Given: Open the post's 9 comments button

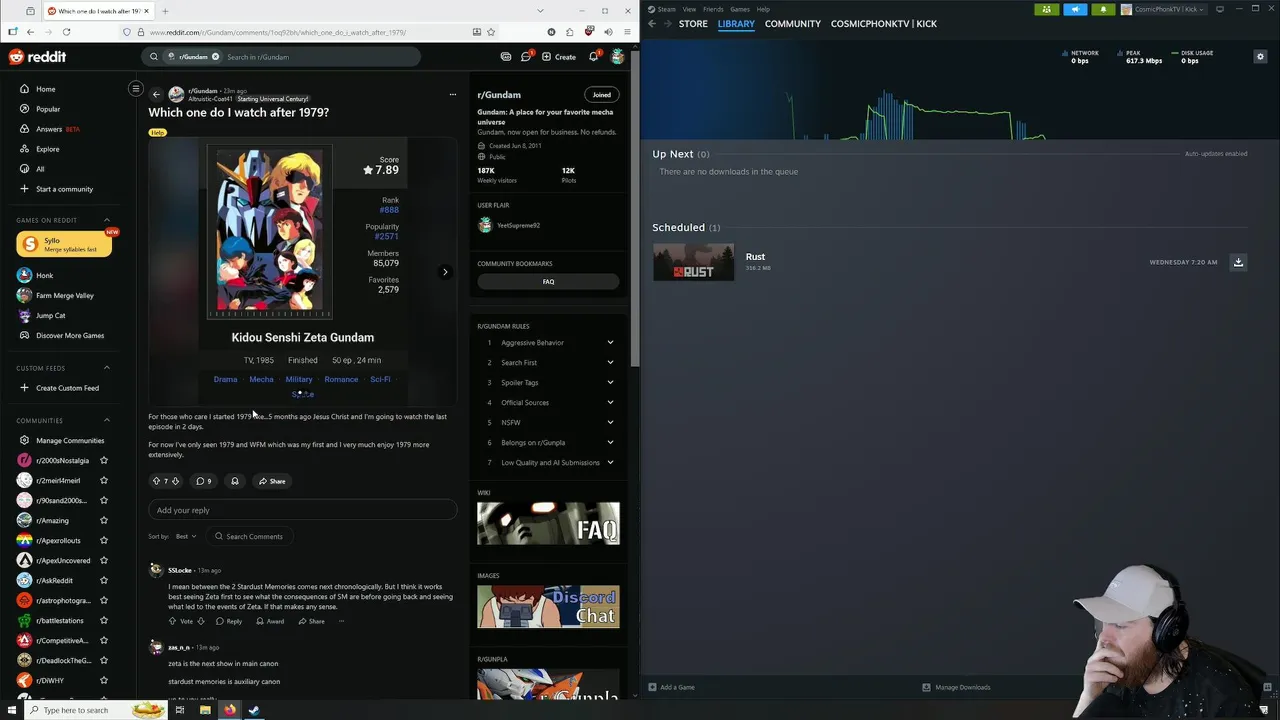Looking at the screenshot, I should coord(203,481).
